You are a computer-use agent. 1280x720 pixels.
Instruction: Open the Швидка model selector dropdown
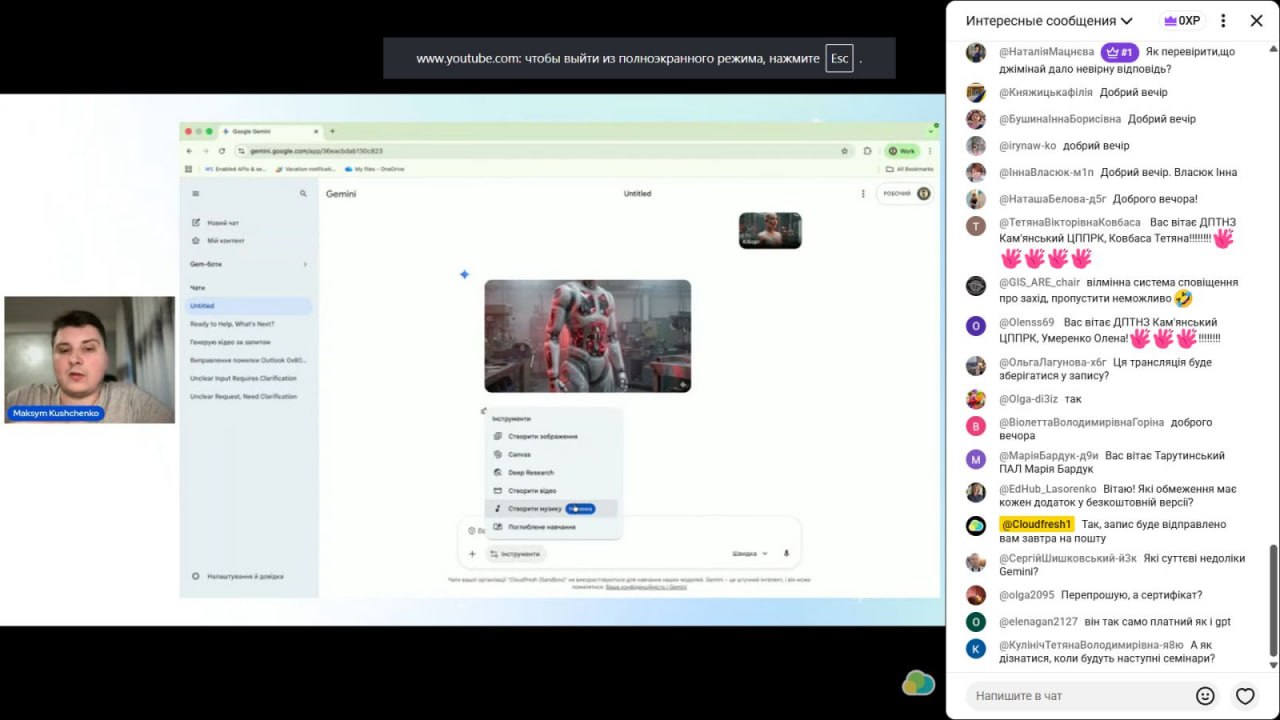[x=750, y=553]
